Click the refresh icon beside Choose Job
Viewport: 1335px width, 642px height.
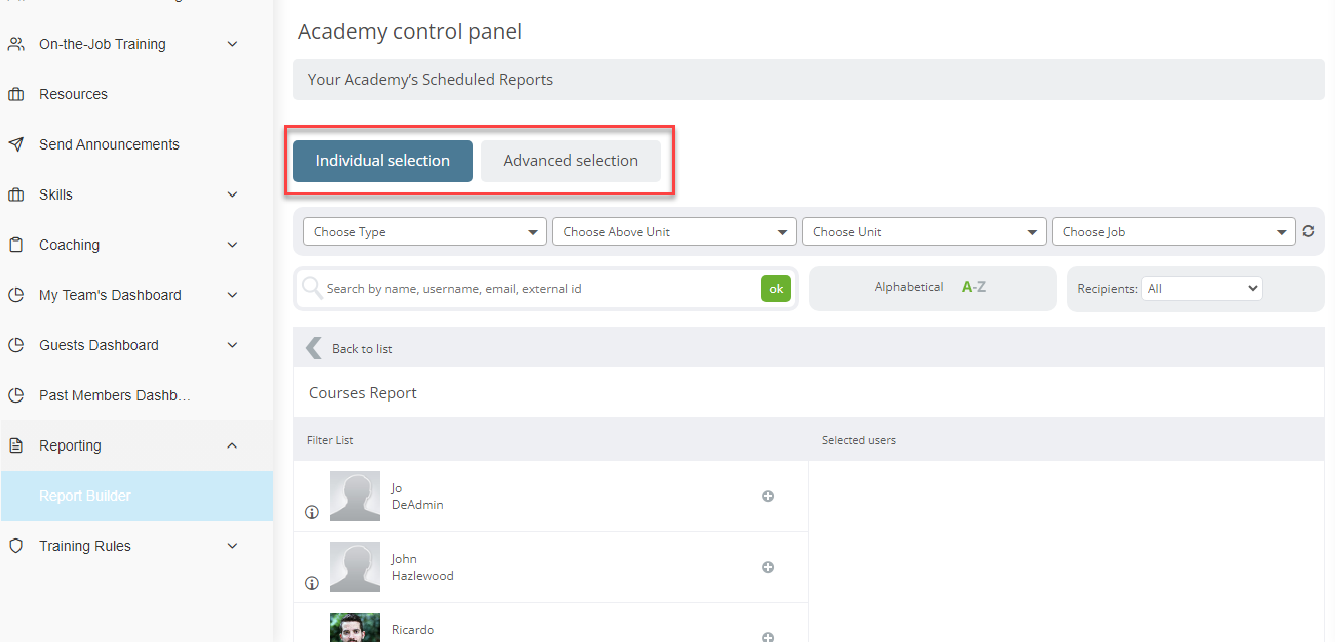click(1309, 231)
